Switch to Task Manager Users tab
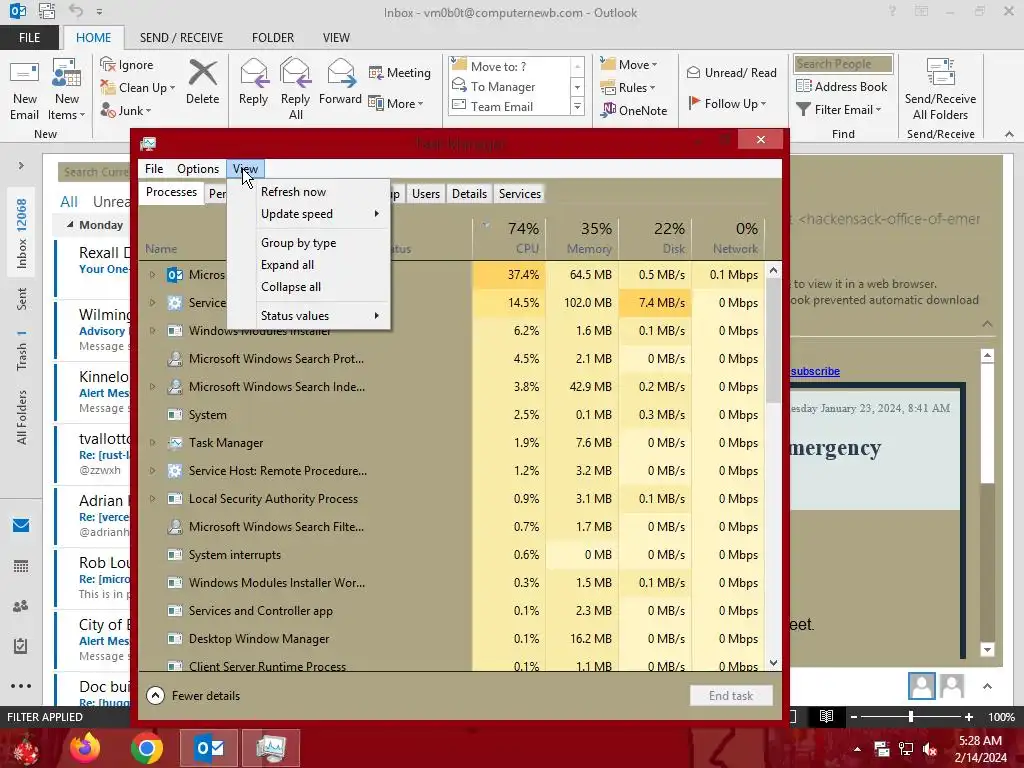The image size is (1024, 768). (x=426, y=194)
